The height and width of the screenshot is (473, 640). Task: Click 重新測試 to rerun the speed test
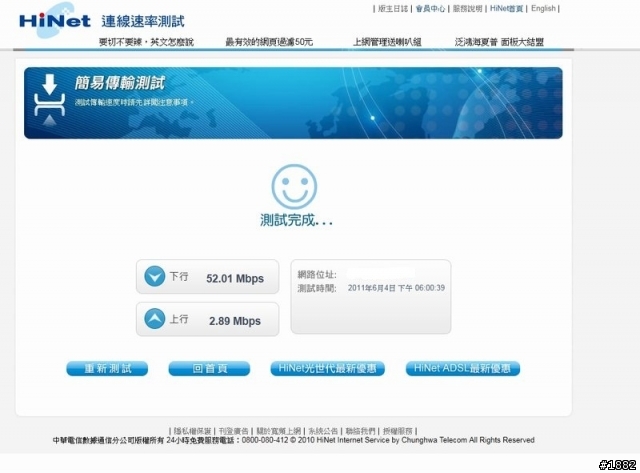pos(107,369)
